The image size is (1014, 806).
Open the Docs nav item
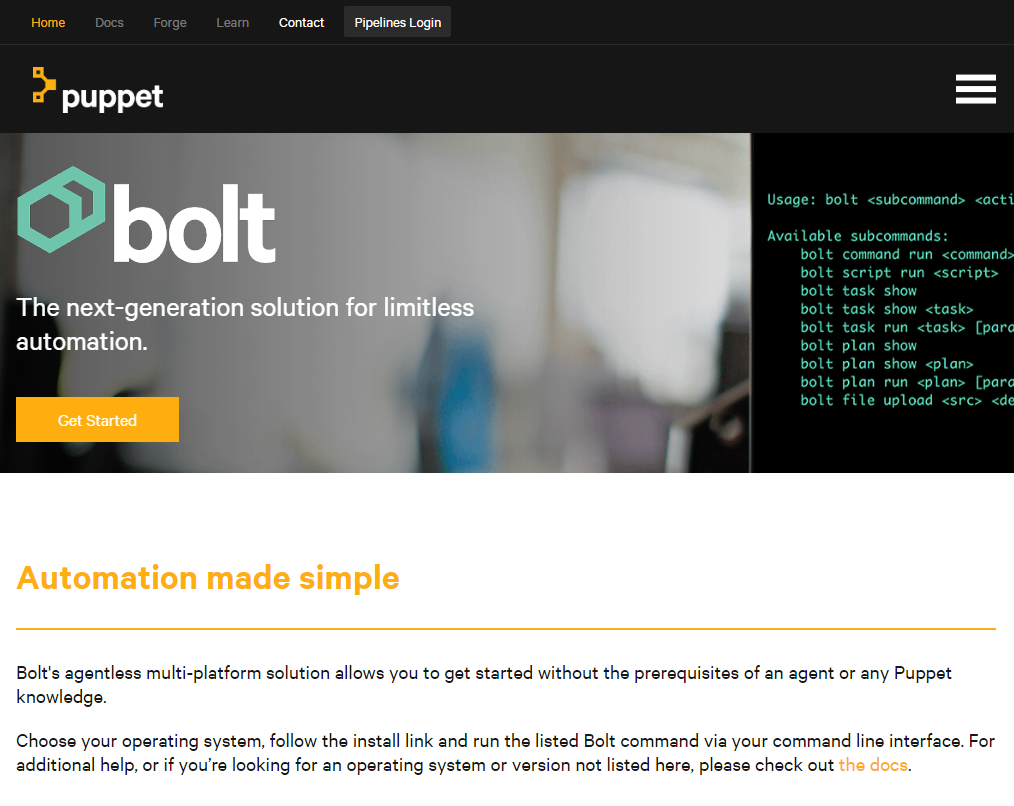[109, 23]
